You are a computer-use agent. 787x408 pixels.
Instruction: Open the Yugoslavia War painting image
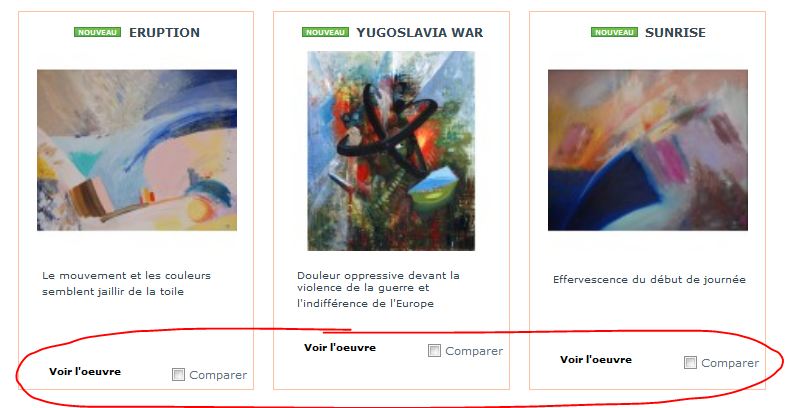(x=391, y=151)
